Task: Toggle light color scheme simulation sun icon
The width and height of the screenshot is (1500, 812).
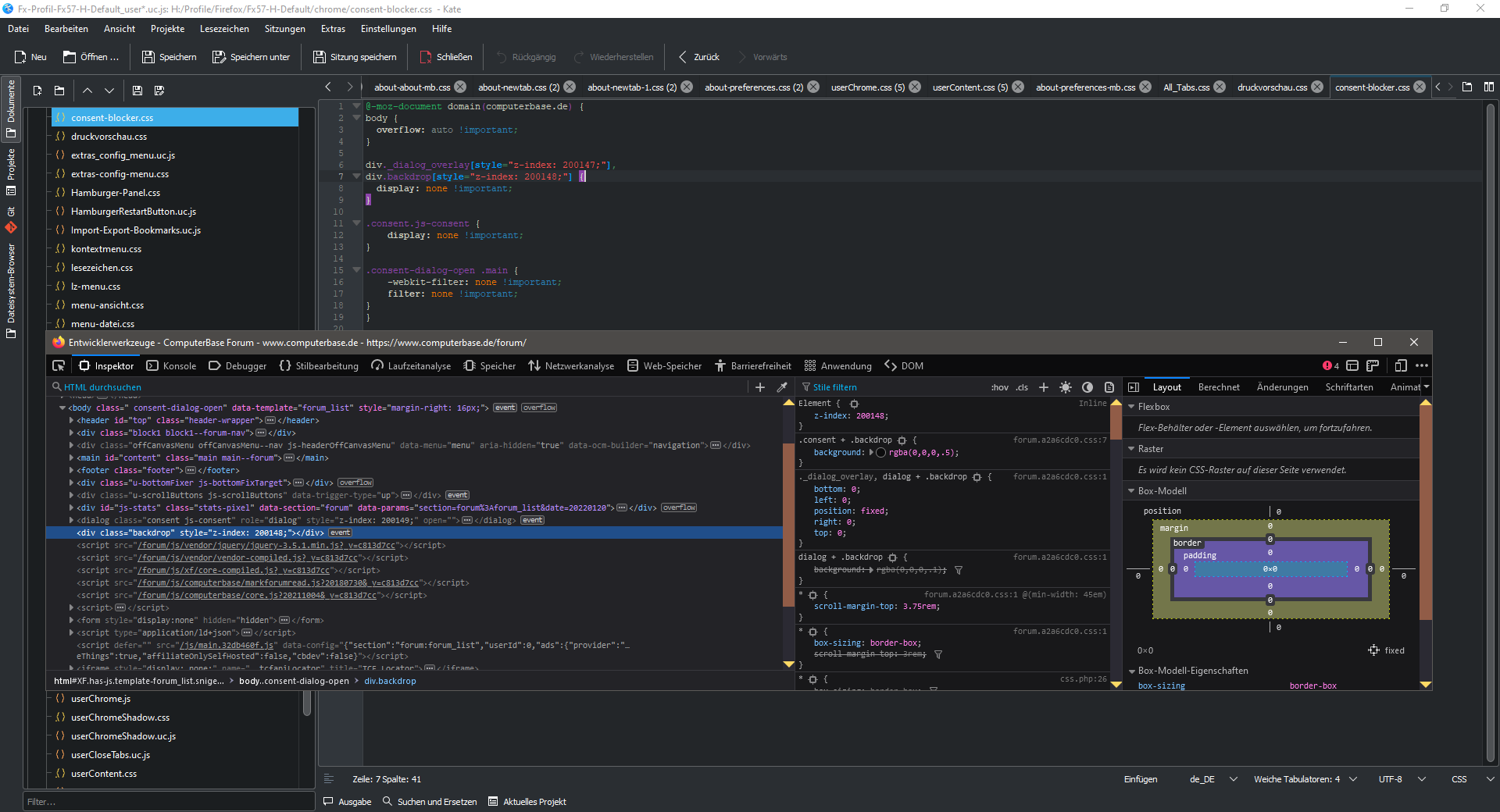Action: [x=1066, y=387]
